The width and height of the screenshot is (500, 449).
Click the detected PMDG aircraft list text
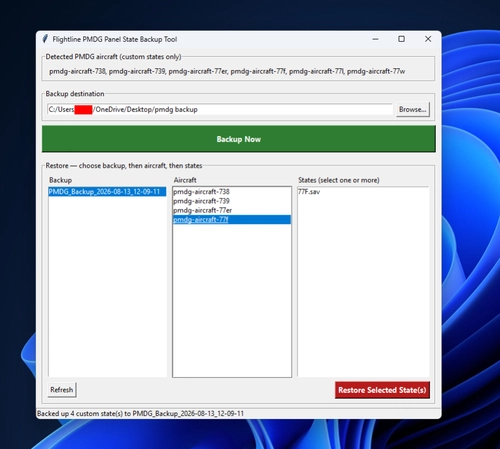227,71
